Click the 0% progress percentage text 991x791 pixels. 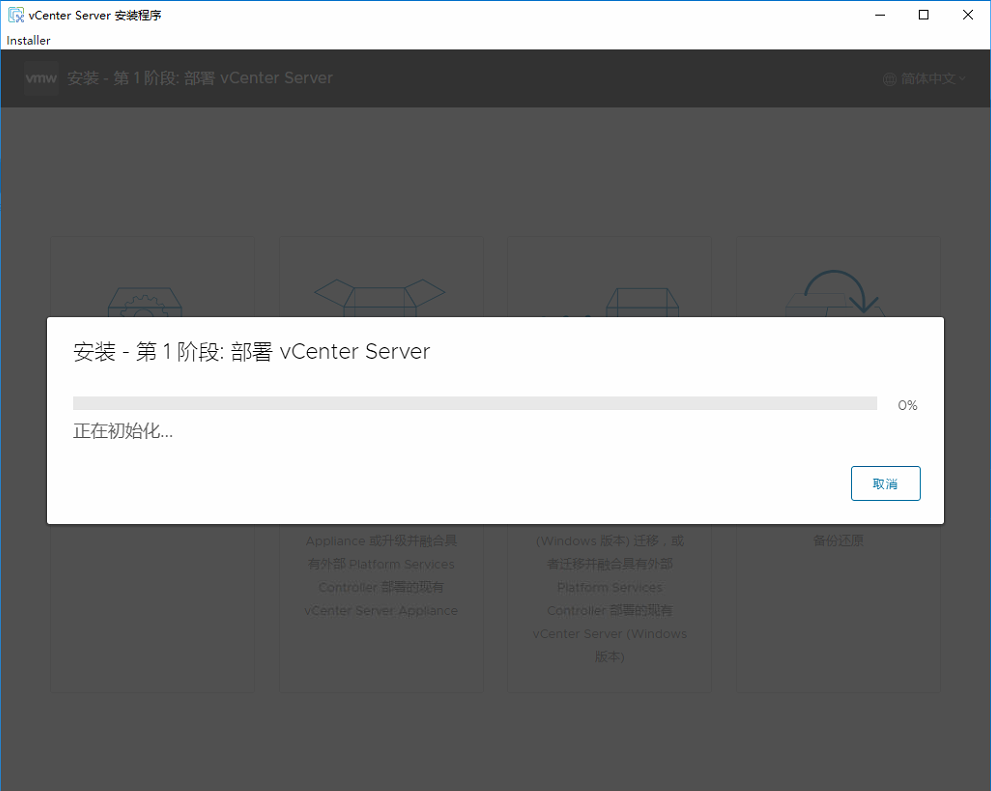click(x=908, y=405)
